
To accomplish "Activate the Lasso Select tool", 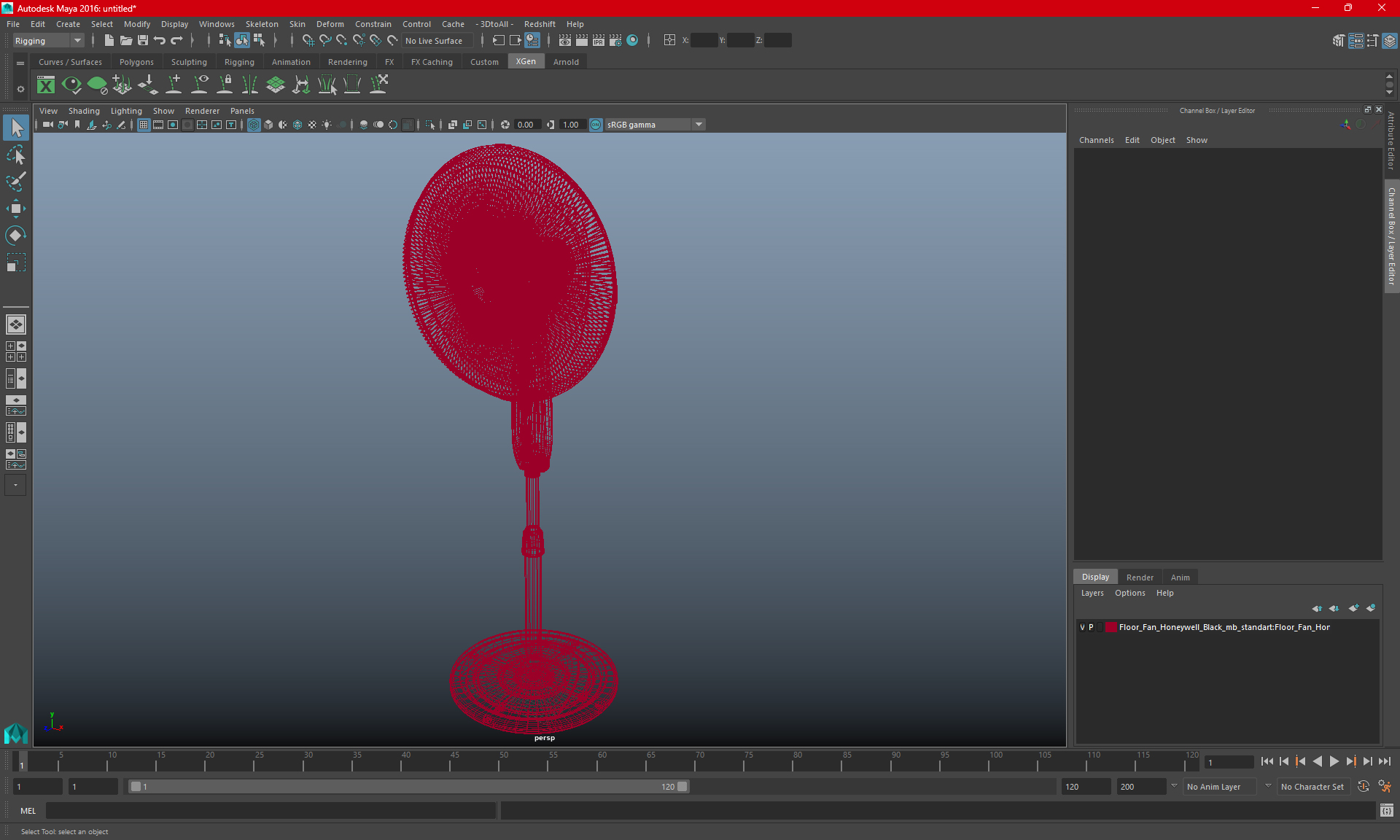I will point(16,155).
